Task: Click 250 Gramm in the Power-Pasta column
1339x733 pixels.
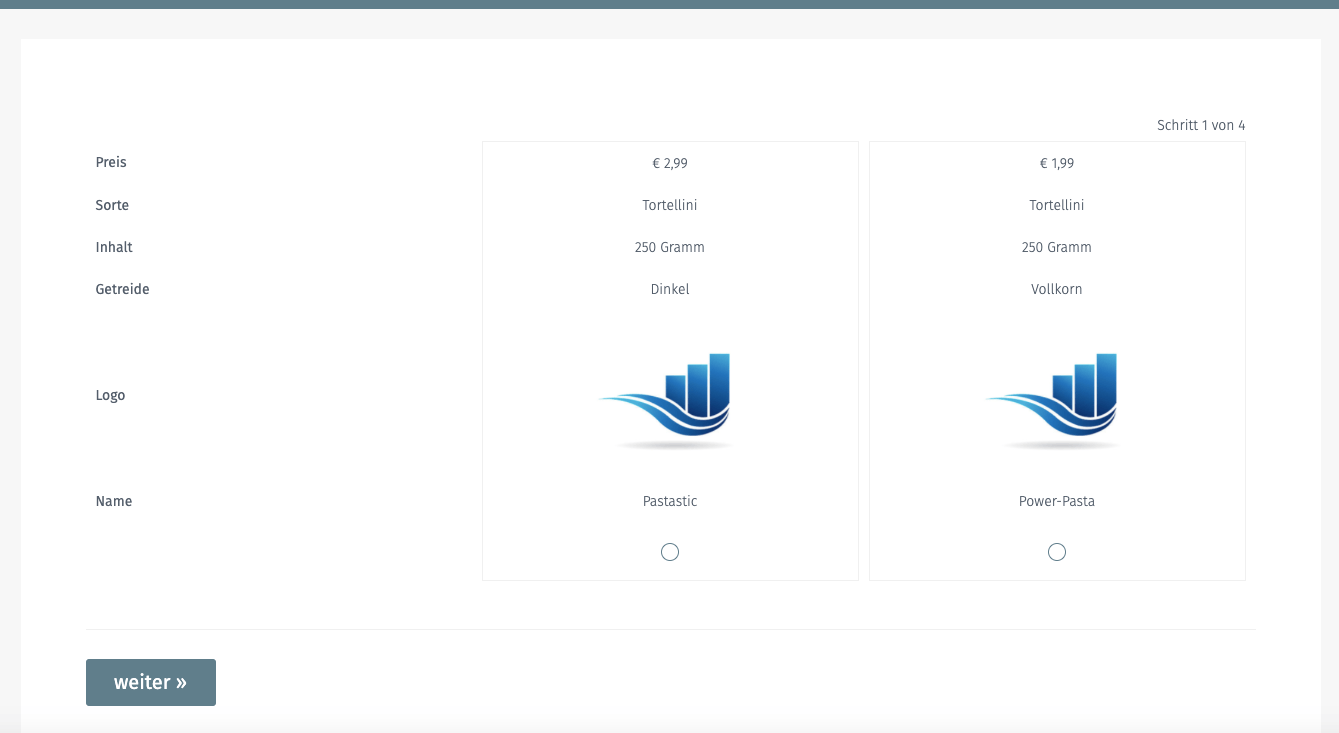Action: 1057,247
